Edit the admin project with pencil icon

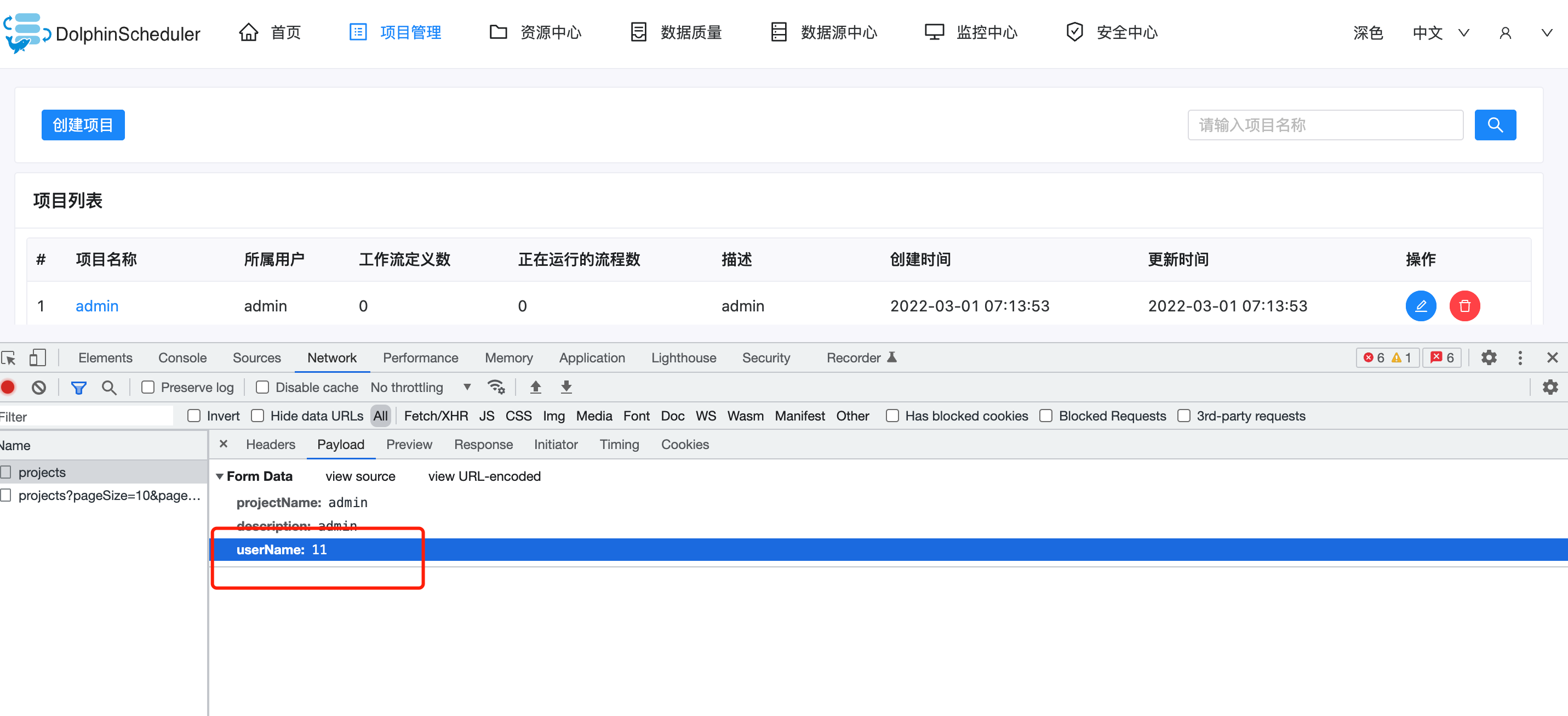click(x=1421, y=306)
